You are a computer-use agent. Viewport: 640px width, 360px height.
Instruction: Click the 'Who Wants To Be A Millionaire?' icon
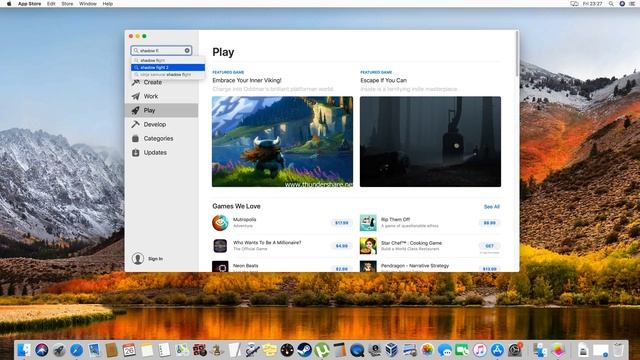pyautogui.click(x=220, y=246)
